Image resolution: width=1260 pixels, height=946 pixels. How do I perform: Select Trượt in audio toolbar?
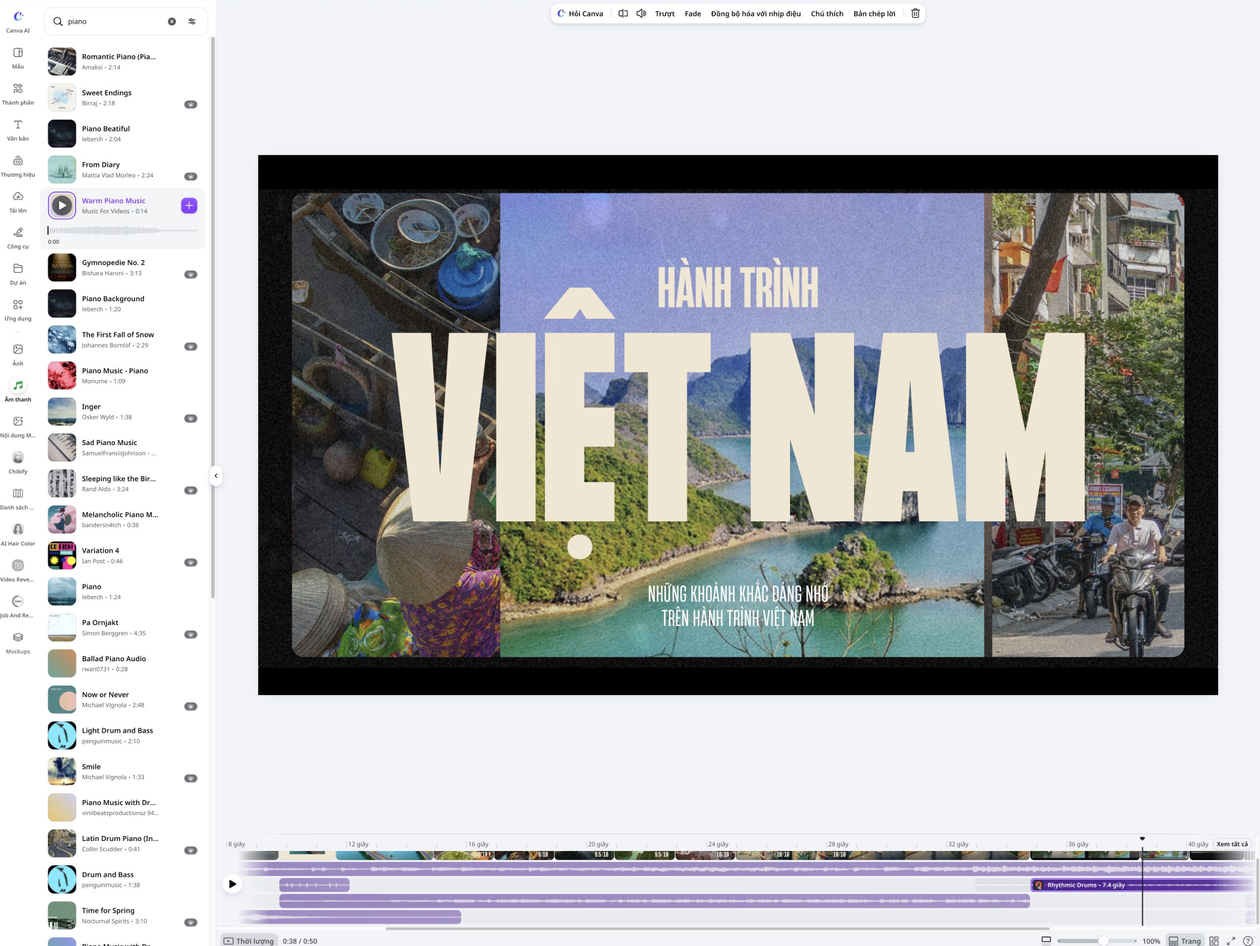click(x=665, y=14)
